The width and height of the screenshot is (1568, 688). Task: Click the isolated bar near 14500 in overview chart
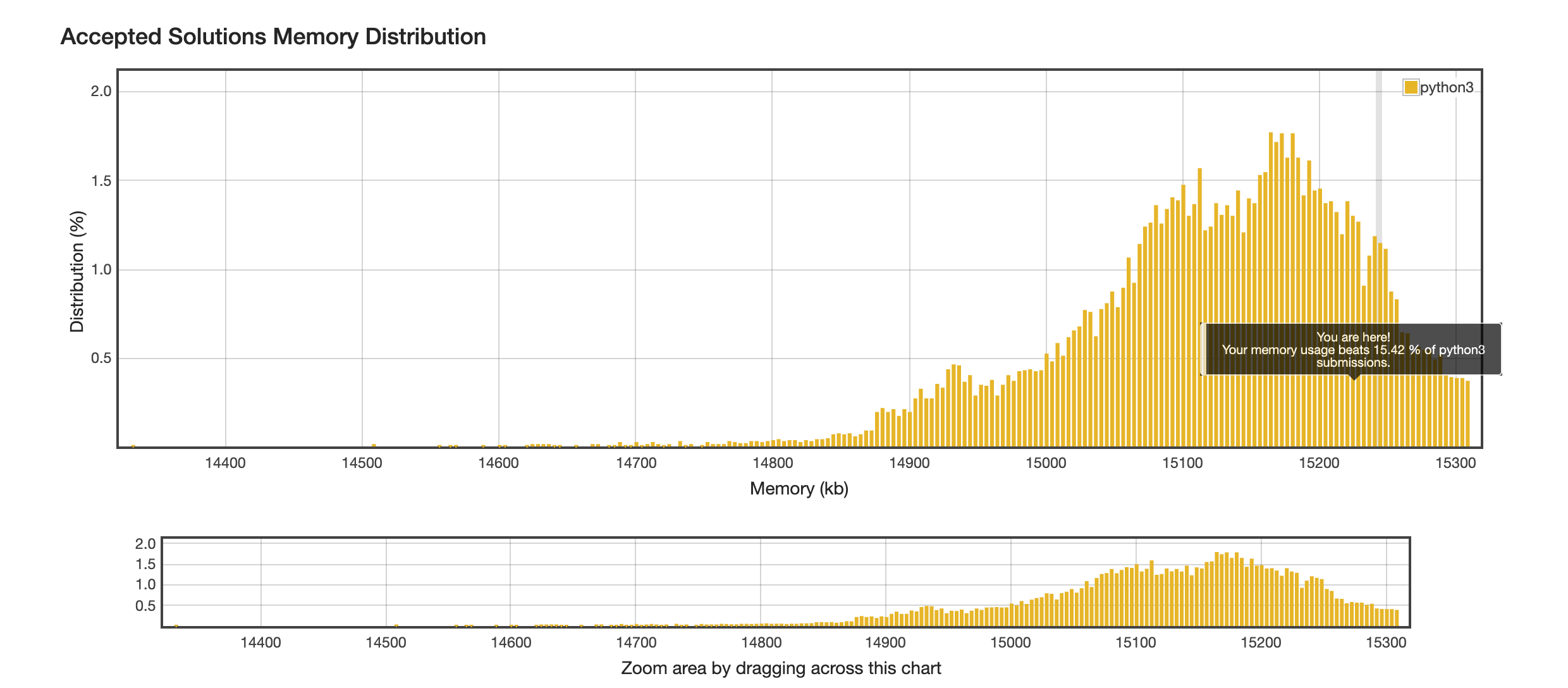coord(396,626)
